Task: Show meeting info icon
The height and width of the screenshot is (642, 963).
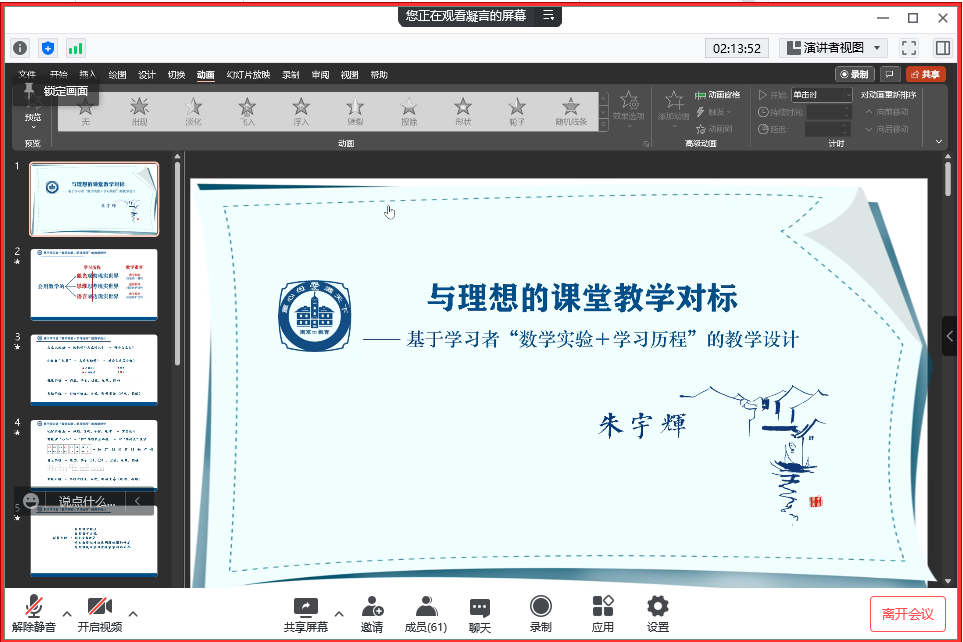Action: [20, 48]
